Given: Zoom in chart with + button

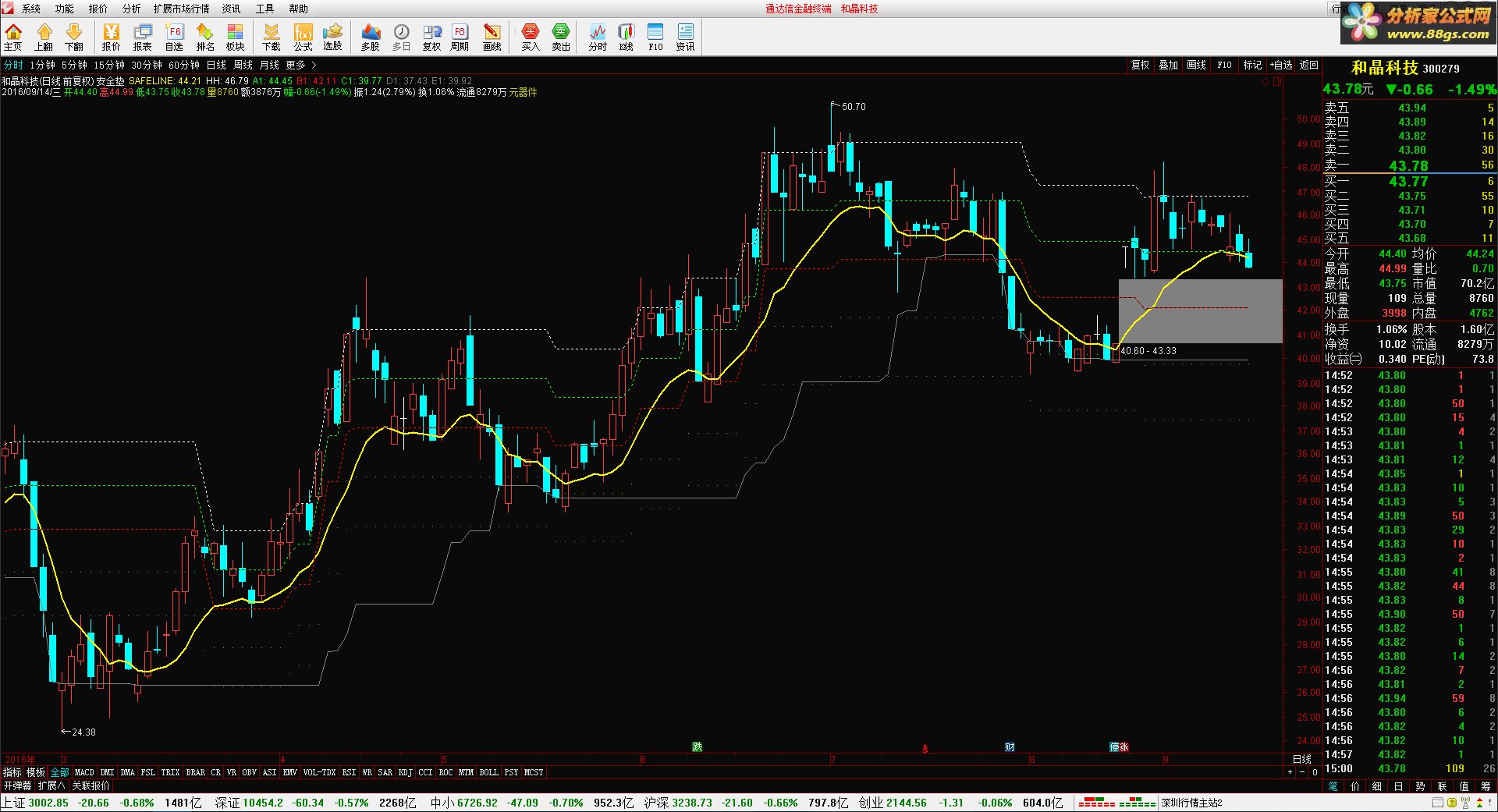Looking at the screenshot, I should 1290,772.
